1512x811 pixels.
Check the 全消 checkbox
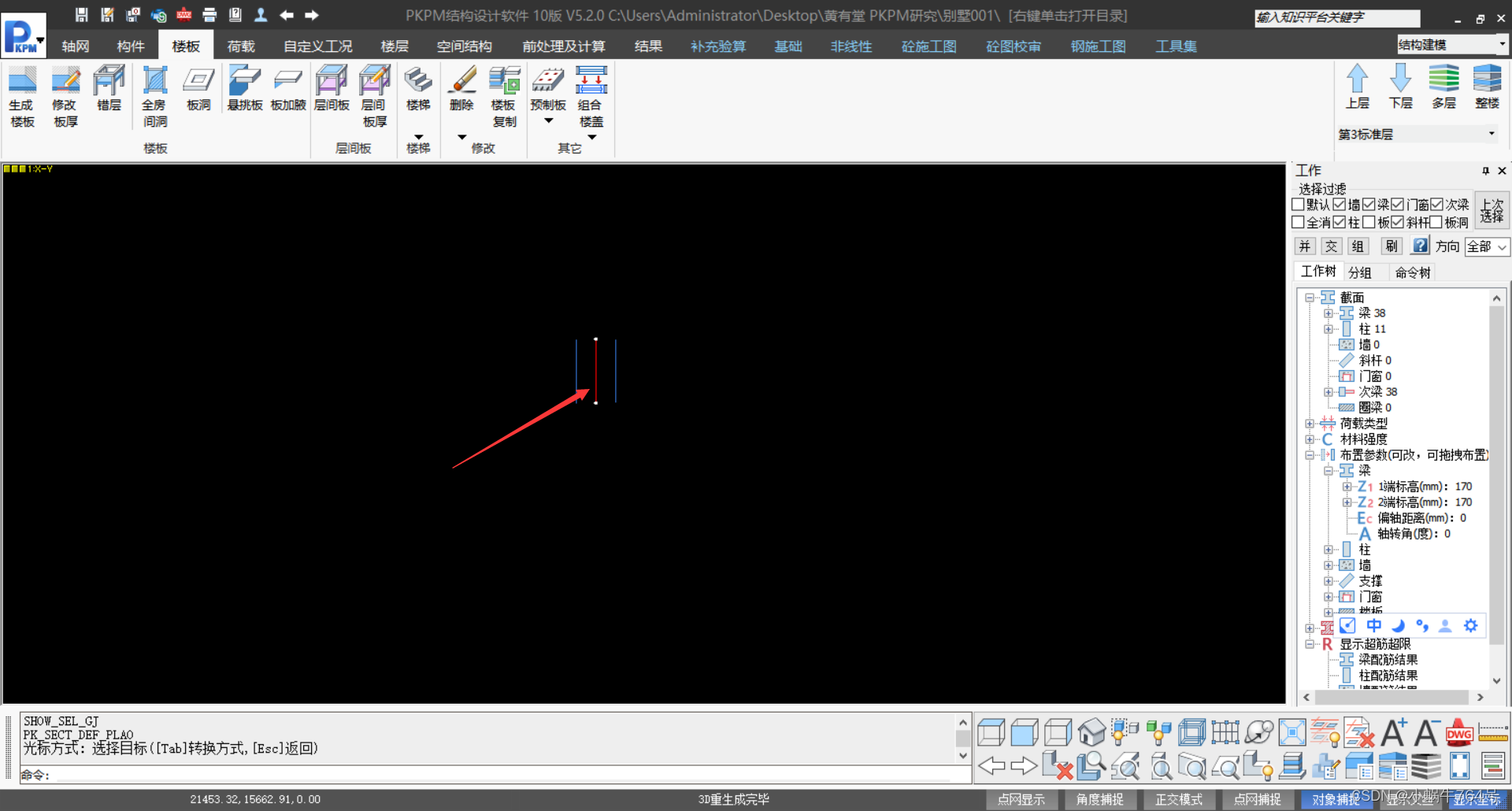pos(1299,222)
